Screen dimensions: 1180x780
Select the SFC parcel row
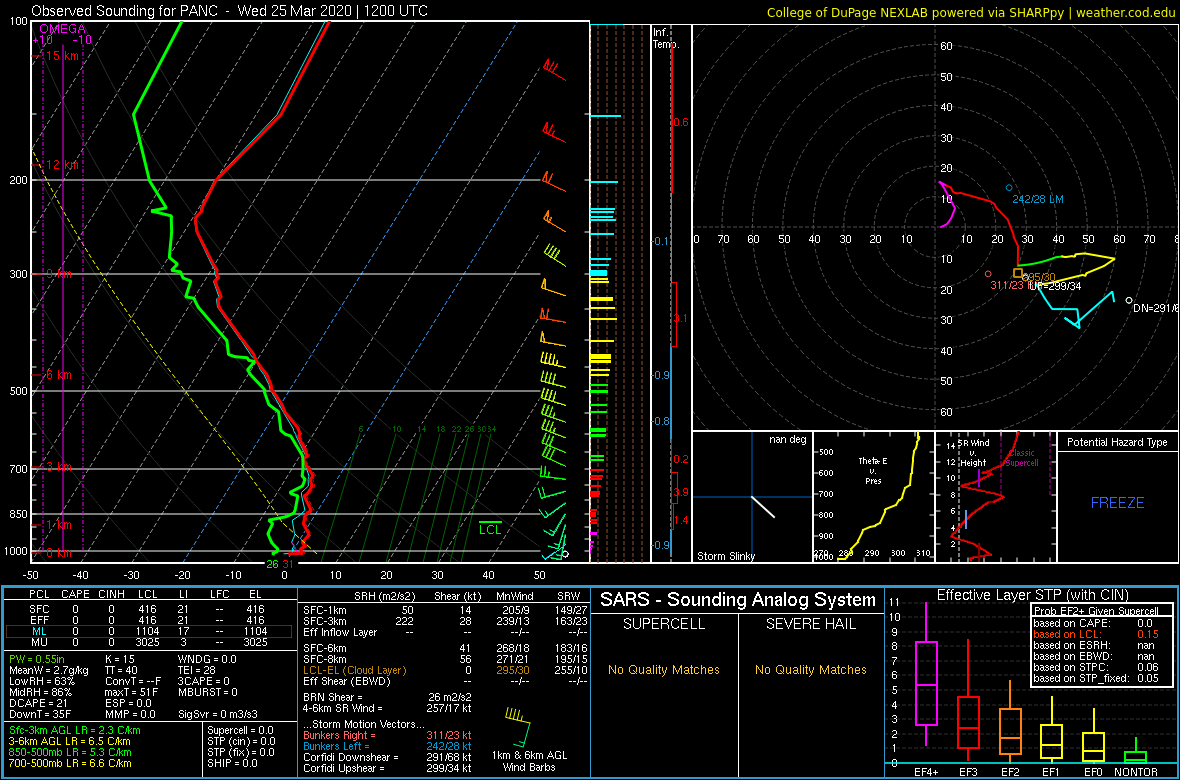pyautogui.click(x=148, y=608)
